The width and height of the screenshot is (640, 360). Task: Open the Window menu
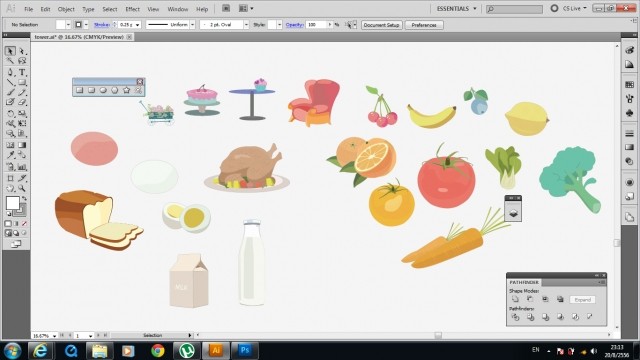178,9
